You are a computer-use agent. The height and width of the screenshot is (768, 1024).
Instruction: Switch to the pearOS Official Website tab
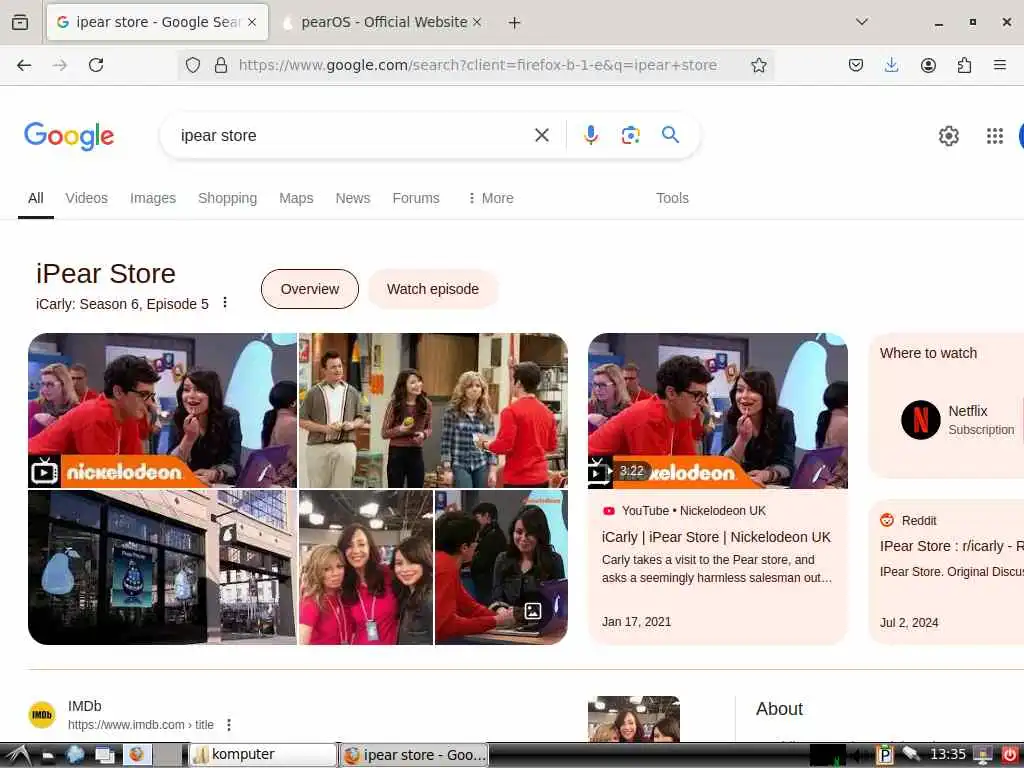(383, 22)
